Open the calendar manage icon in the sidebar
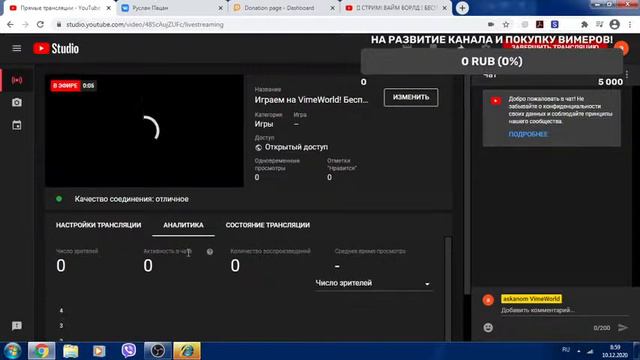 17,125
